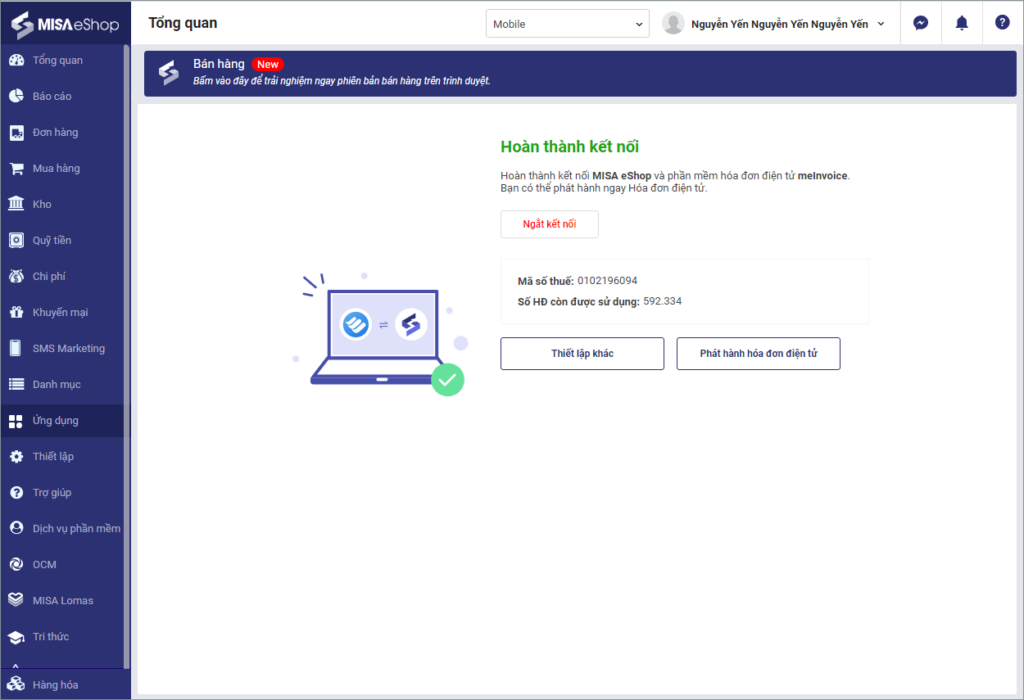
Task: Click the Mã số thuế label
Action: pyautogui.click(x=545, y=281)
